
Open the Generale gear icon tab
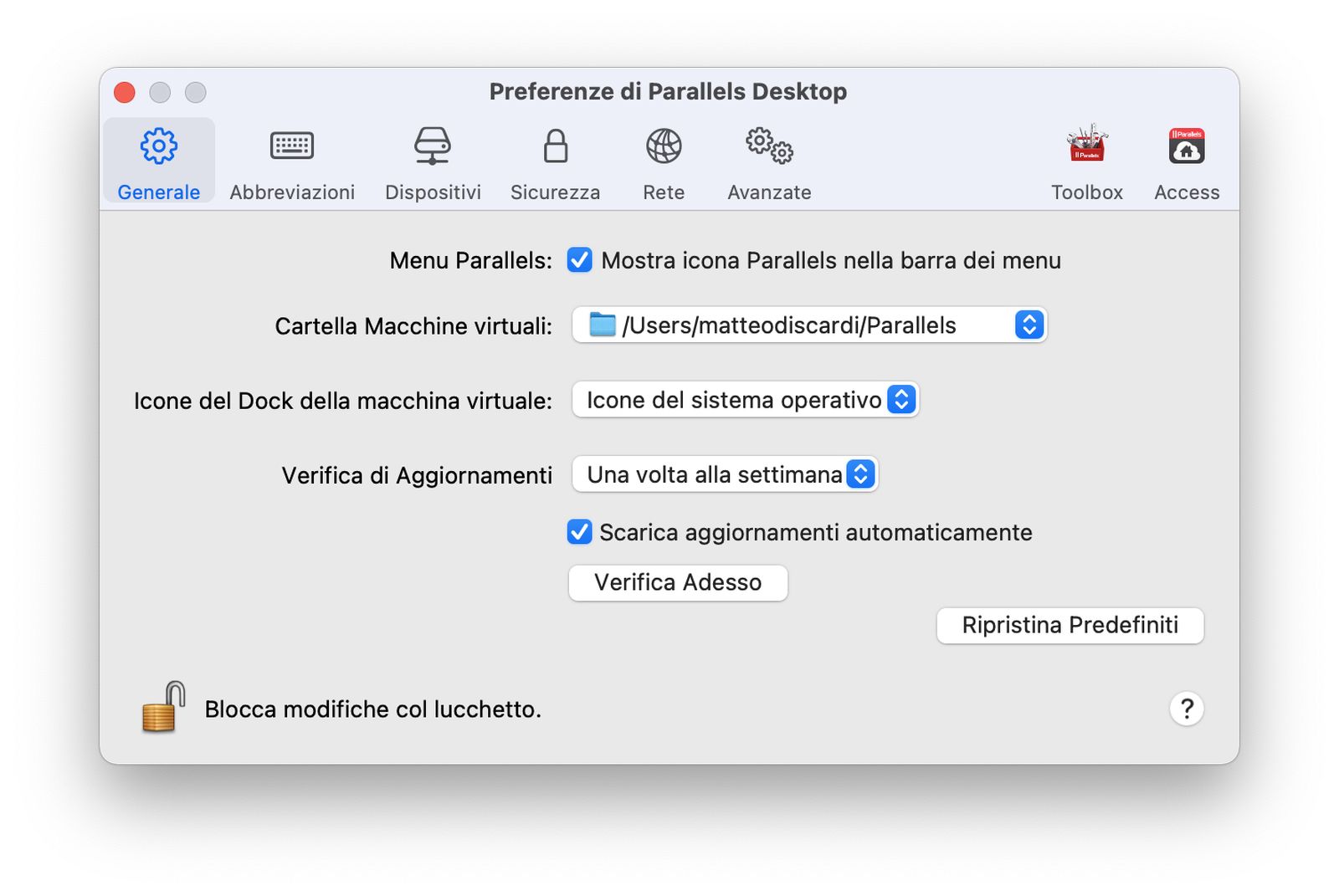[x=158, y=146]
